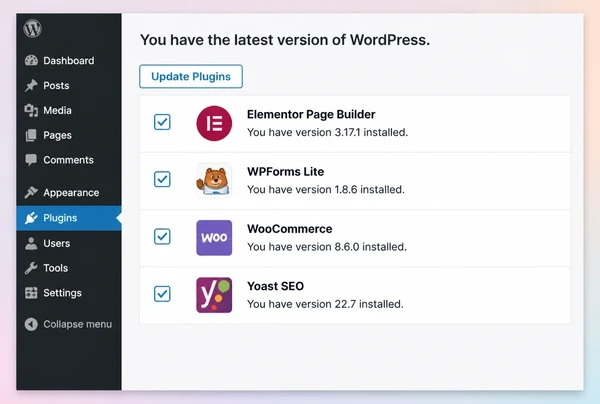The width and height of the screenshot is (600, 404).
Task: Go to Settings in sidebar
Action: 69,293
